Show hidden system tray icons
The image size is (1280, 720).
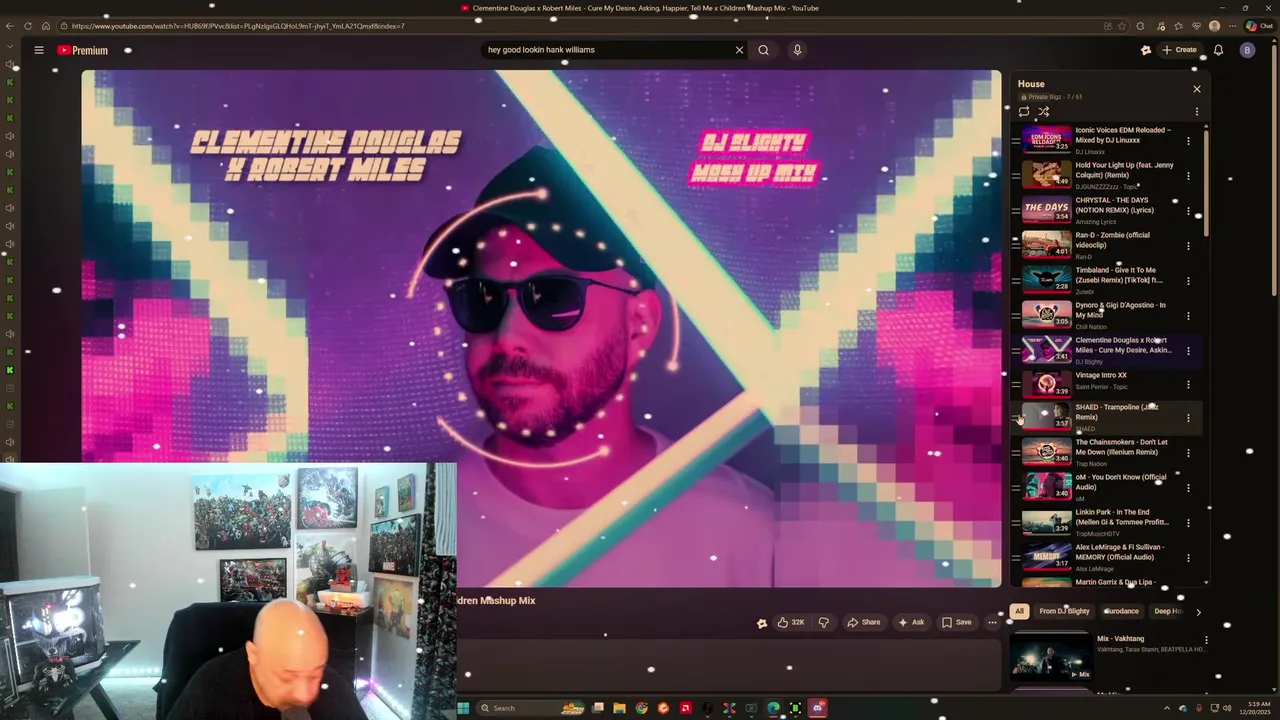tap(1166, 708)
